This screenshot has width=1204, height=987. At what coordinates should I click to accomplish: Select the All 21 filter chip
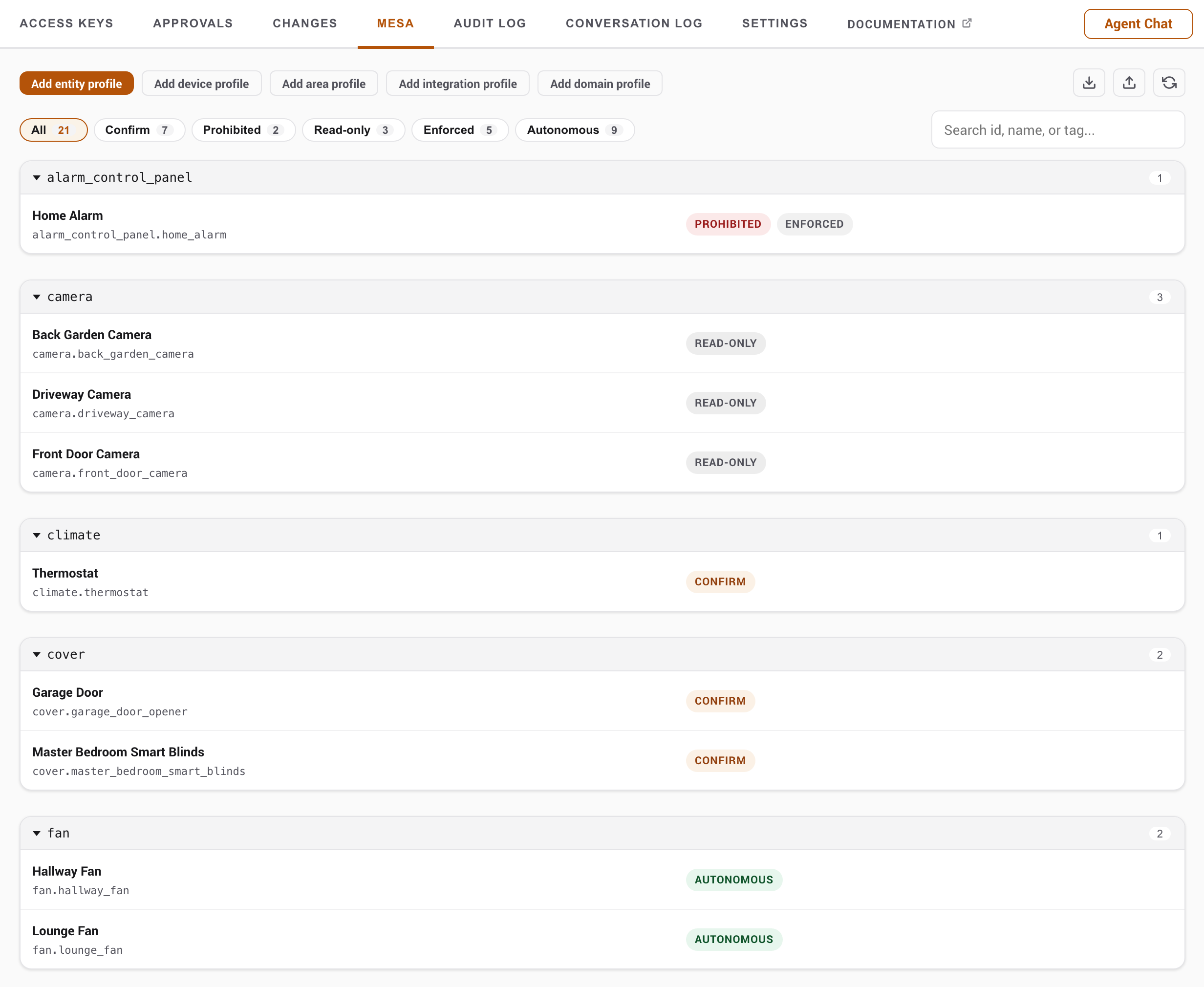(x=53, y=129)
